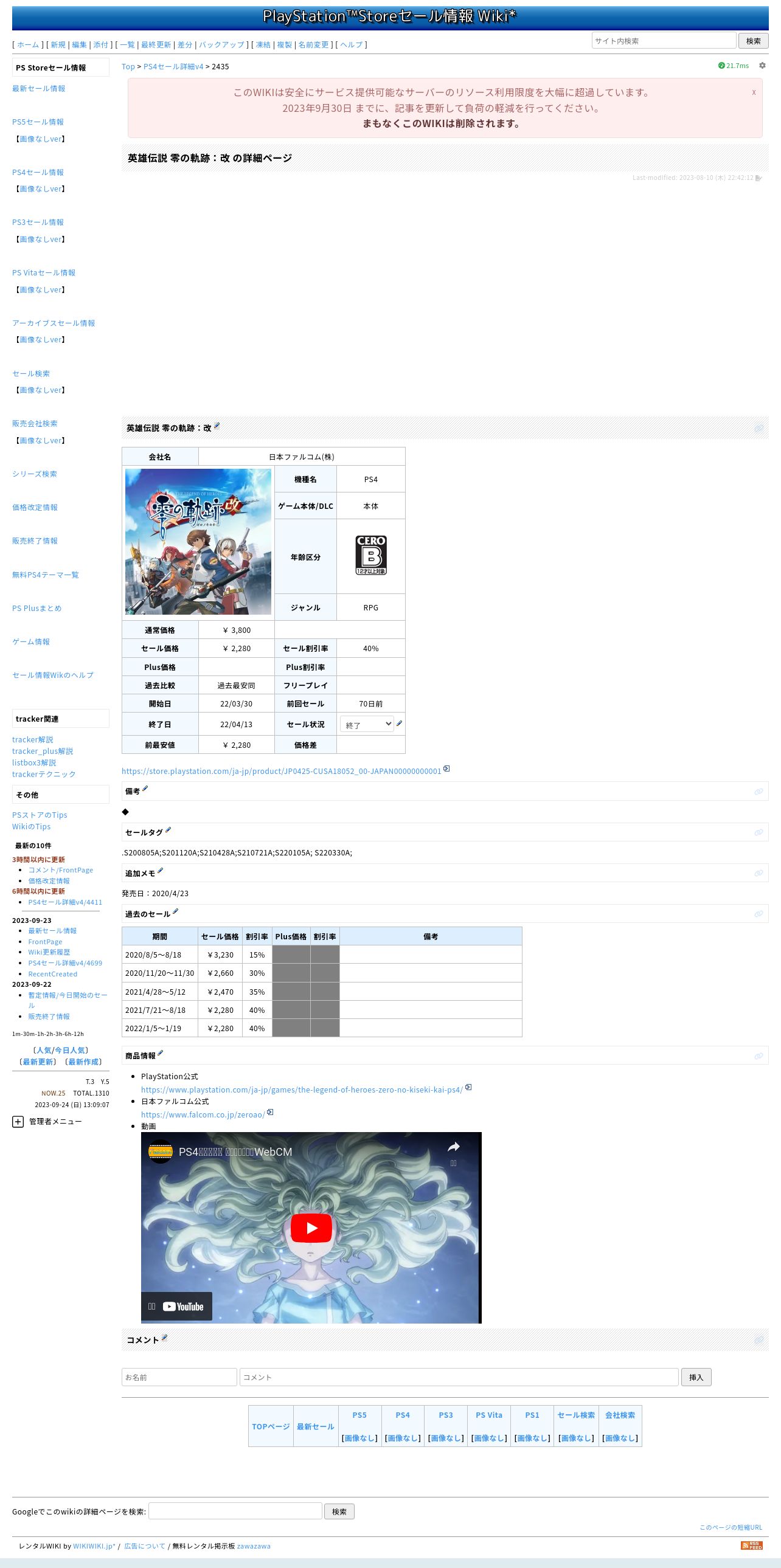Click 今日人気 link in sidebar
This screenshot has width=781, height=1568.
tap(69, 1050)
